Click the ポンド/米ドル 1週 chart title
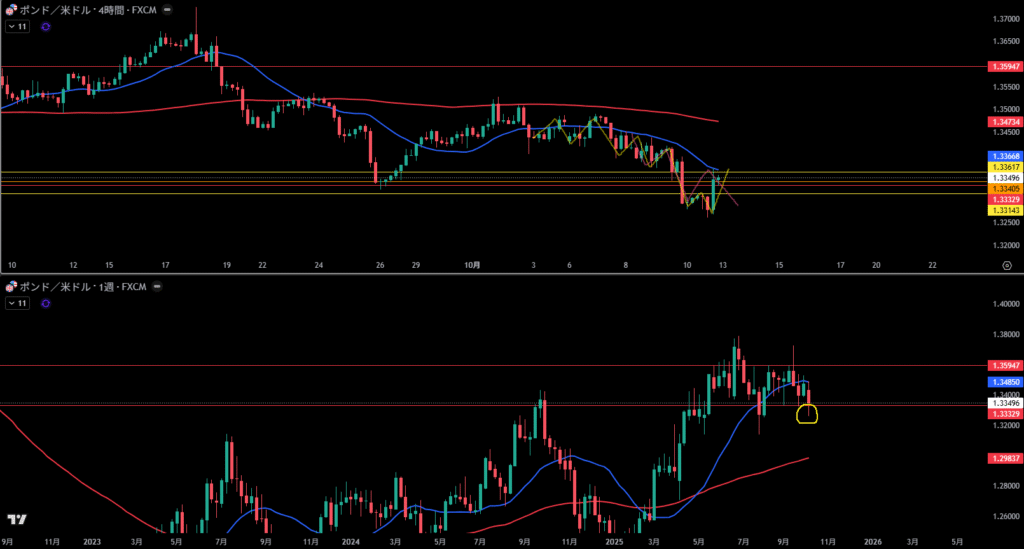Screen dimensions: 1024x549 (80, 287)
